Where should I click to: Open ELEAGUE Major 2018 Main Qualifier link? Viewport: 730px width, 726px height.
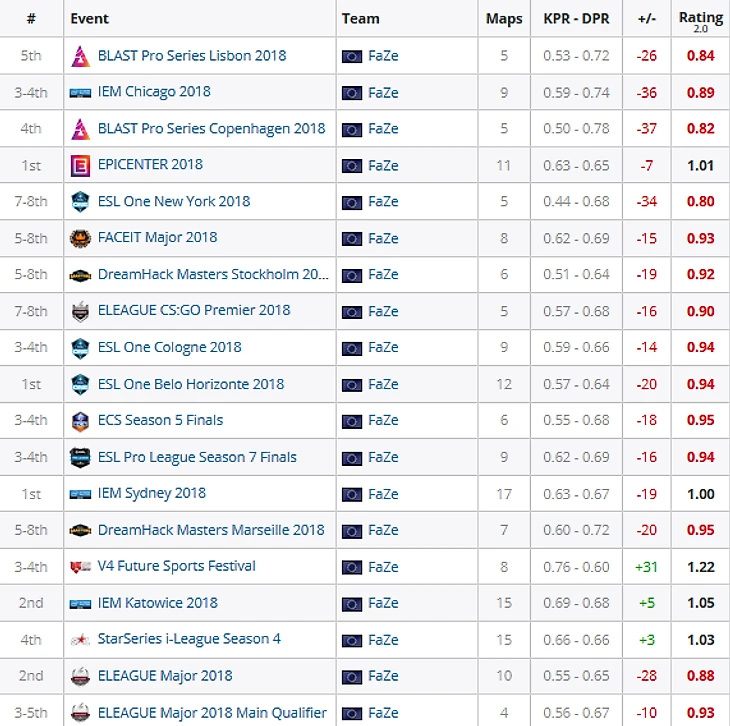[x=212, y=713]
